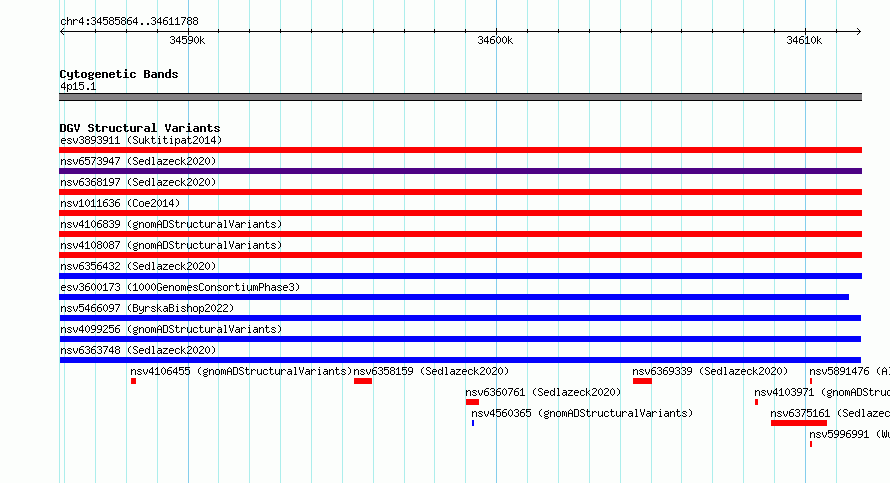Open nsv5466097 (ByrskaBishop2022) label
Viewport: 890px width, 483px height.
(147, 308)
